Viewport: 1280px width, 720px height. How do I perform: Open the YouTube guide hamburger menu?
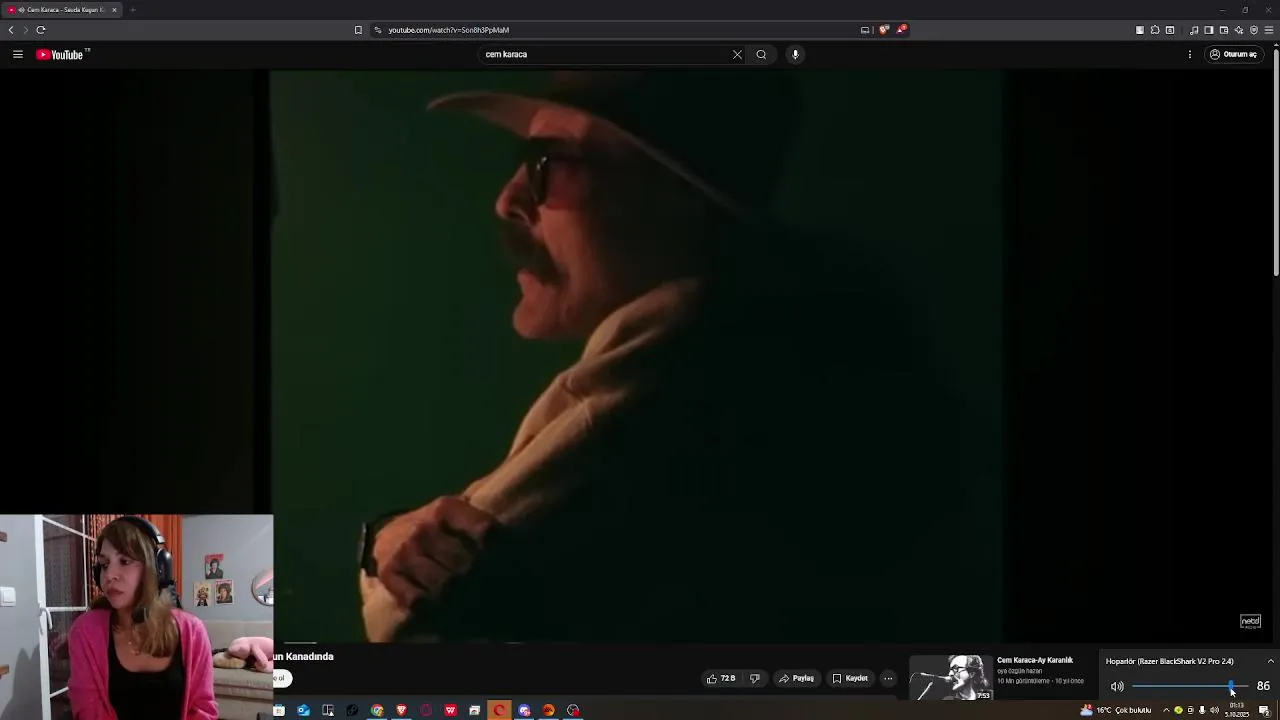18,54
